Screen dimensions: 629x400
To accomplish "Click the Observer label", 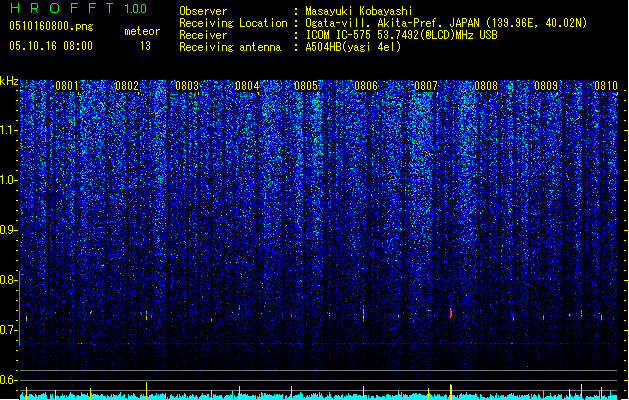I will 203,11.
